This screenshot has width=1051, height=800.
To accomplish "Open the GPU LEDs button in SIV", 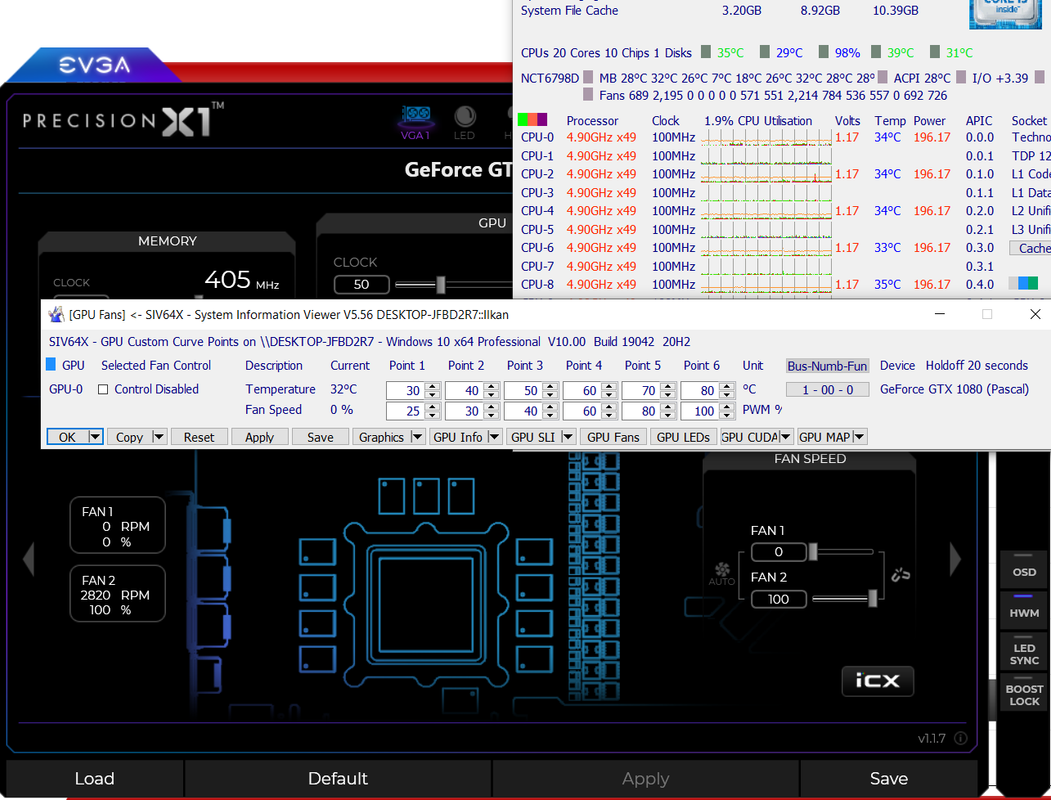I will click(683, 437).
